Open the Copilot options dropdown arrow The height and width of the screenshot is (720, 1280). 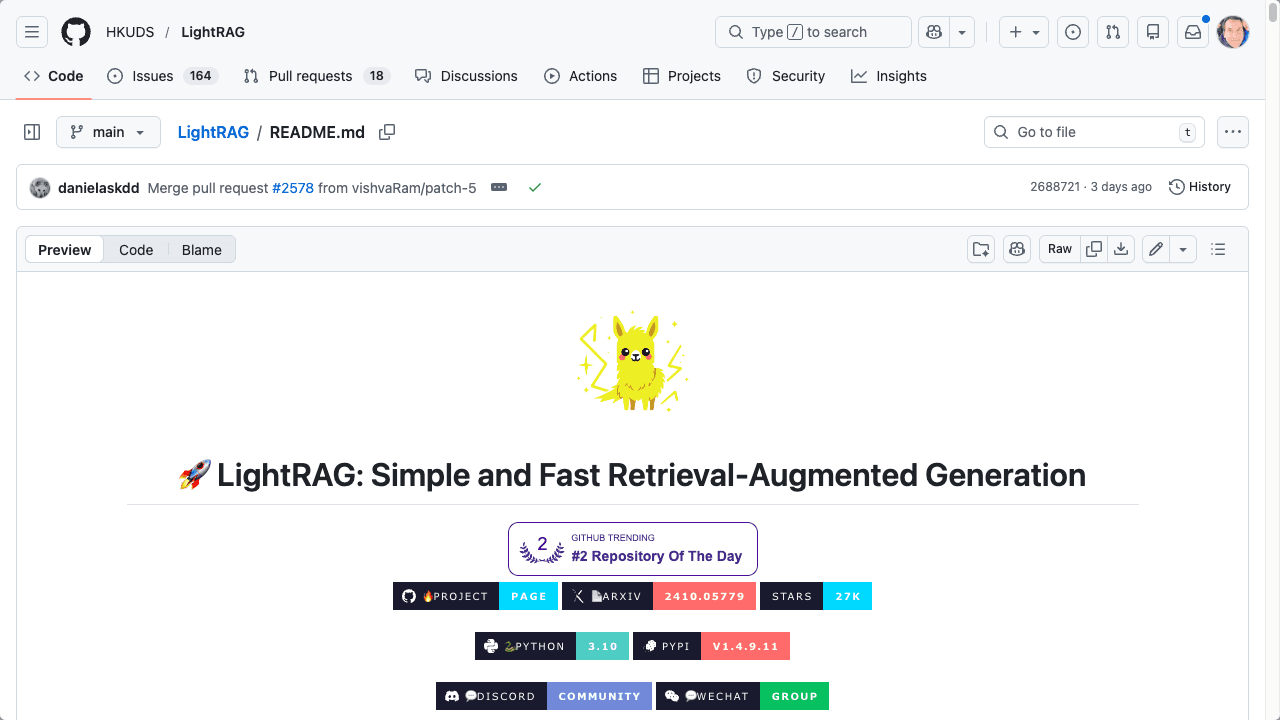[x=962, y=32]
